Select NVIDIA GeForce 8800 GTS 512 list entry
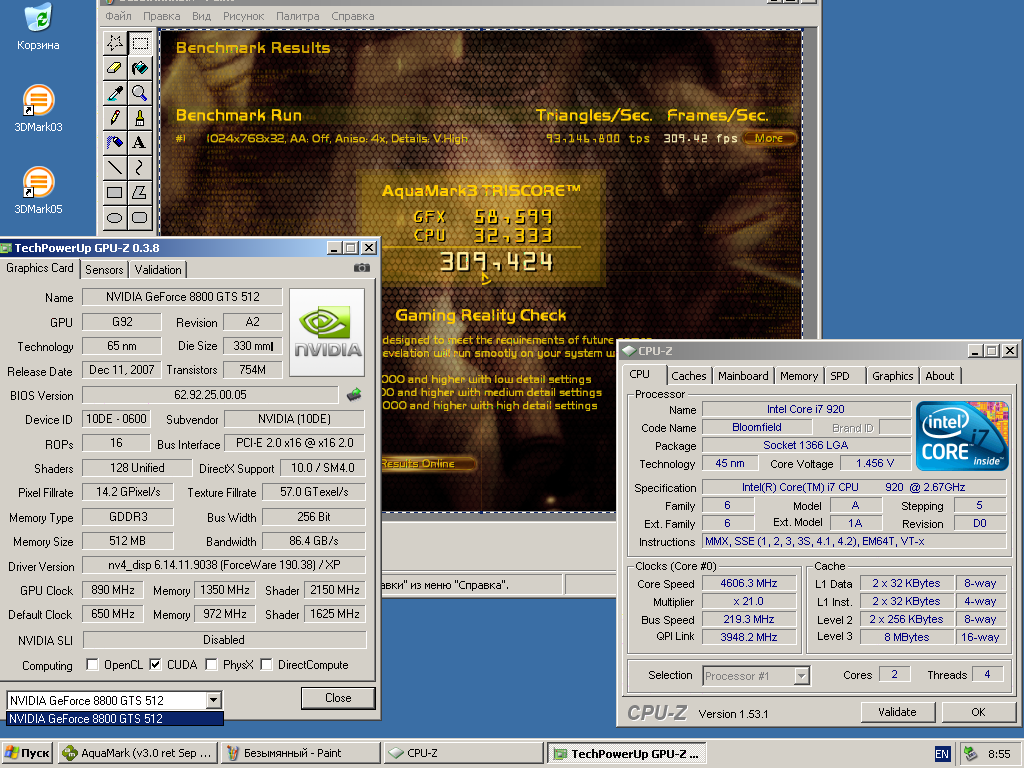The width and height of the screenshot is (1024, 768). 115,718
